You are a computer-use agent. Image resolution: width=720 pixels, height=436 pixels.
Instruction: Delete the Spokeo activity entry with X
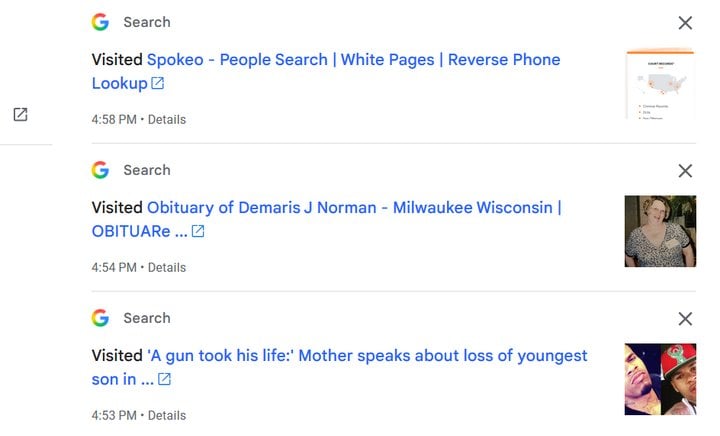point(685,23)
